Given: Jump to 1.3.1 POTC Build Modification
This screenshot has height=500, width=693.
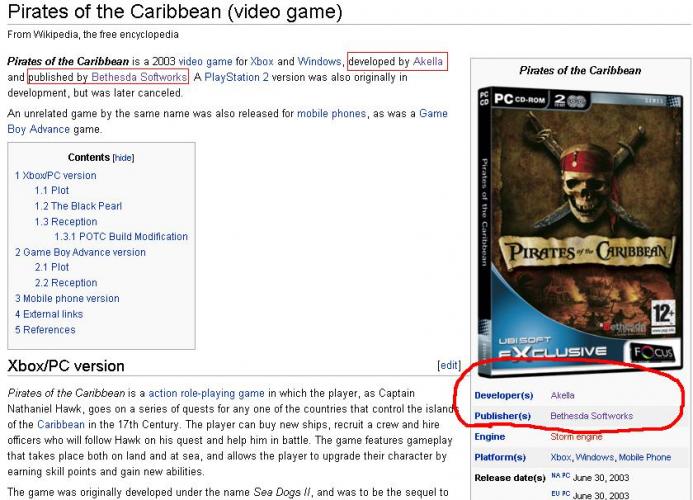Looking at the screenshot, I should point(121,237).
